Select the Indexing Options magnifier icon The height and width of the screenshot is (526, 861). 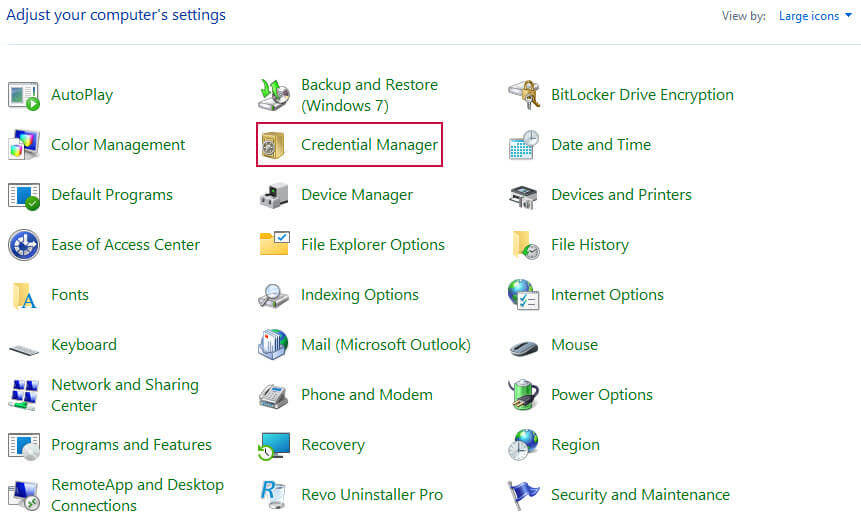click(273, 295)
